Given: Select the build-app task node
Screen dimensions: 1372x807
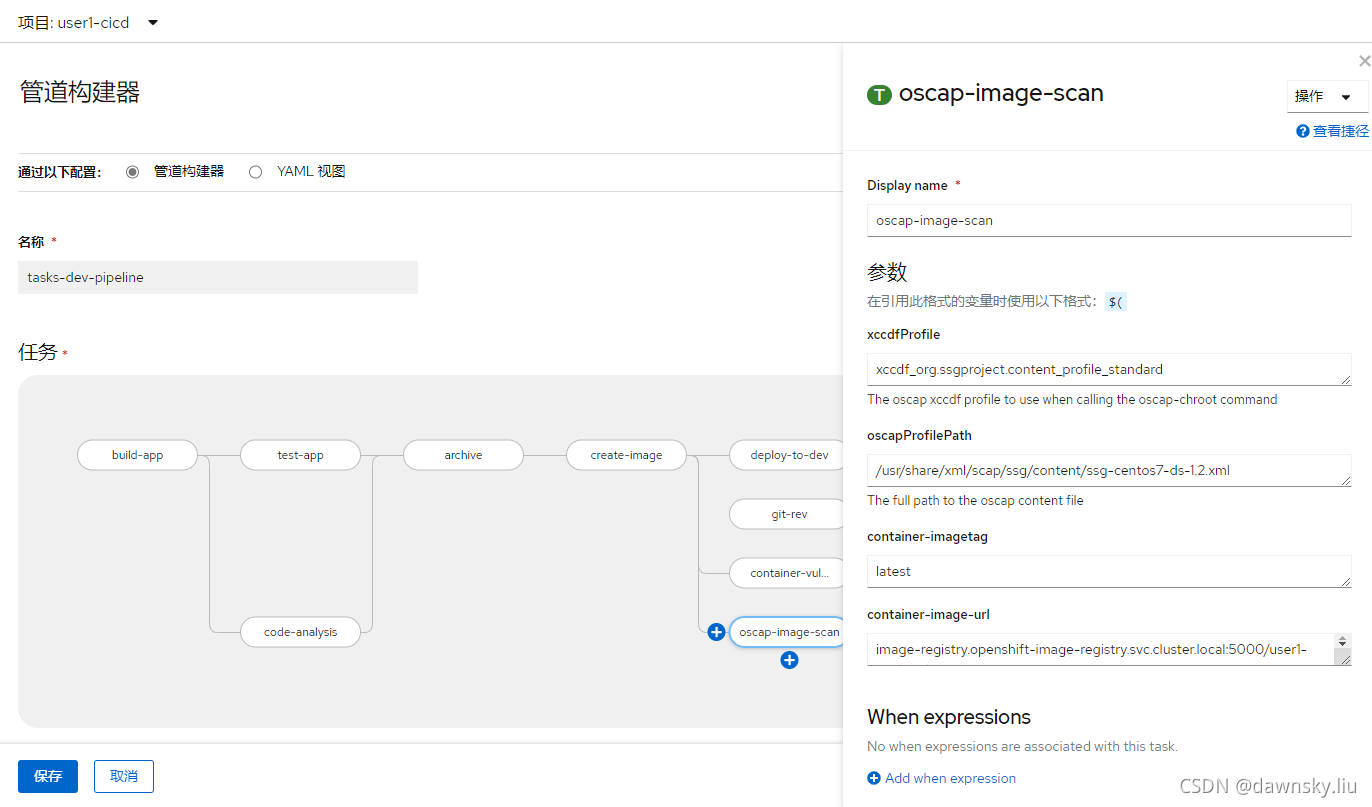Looking at the screenshot, I should (137, 455).
